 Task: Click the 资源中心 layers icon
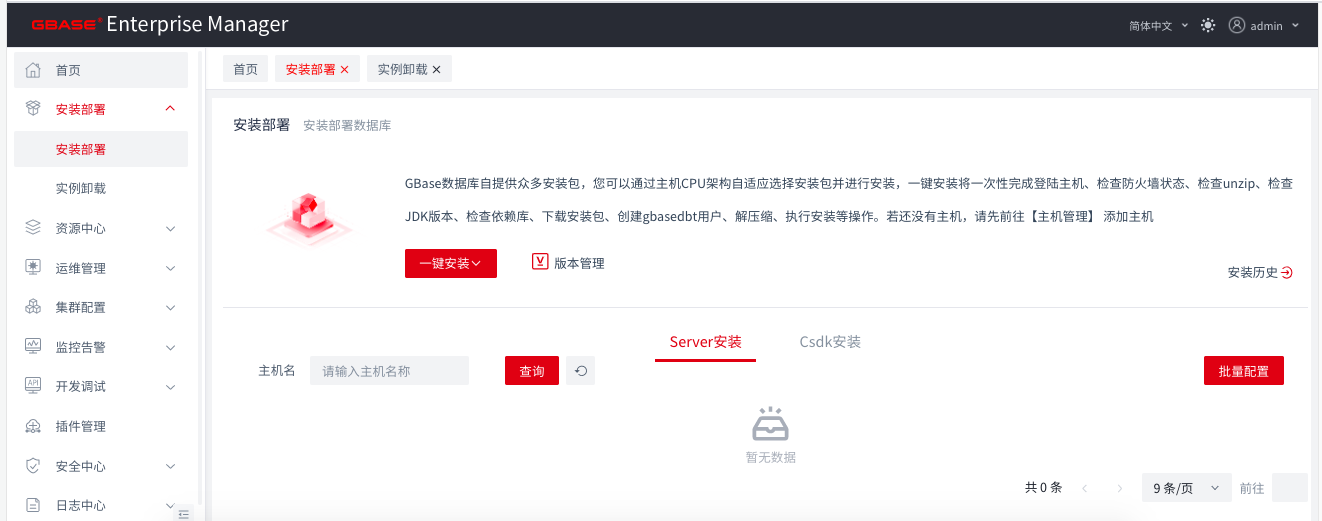pyautogui.click(x=33, y=228)
